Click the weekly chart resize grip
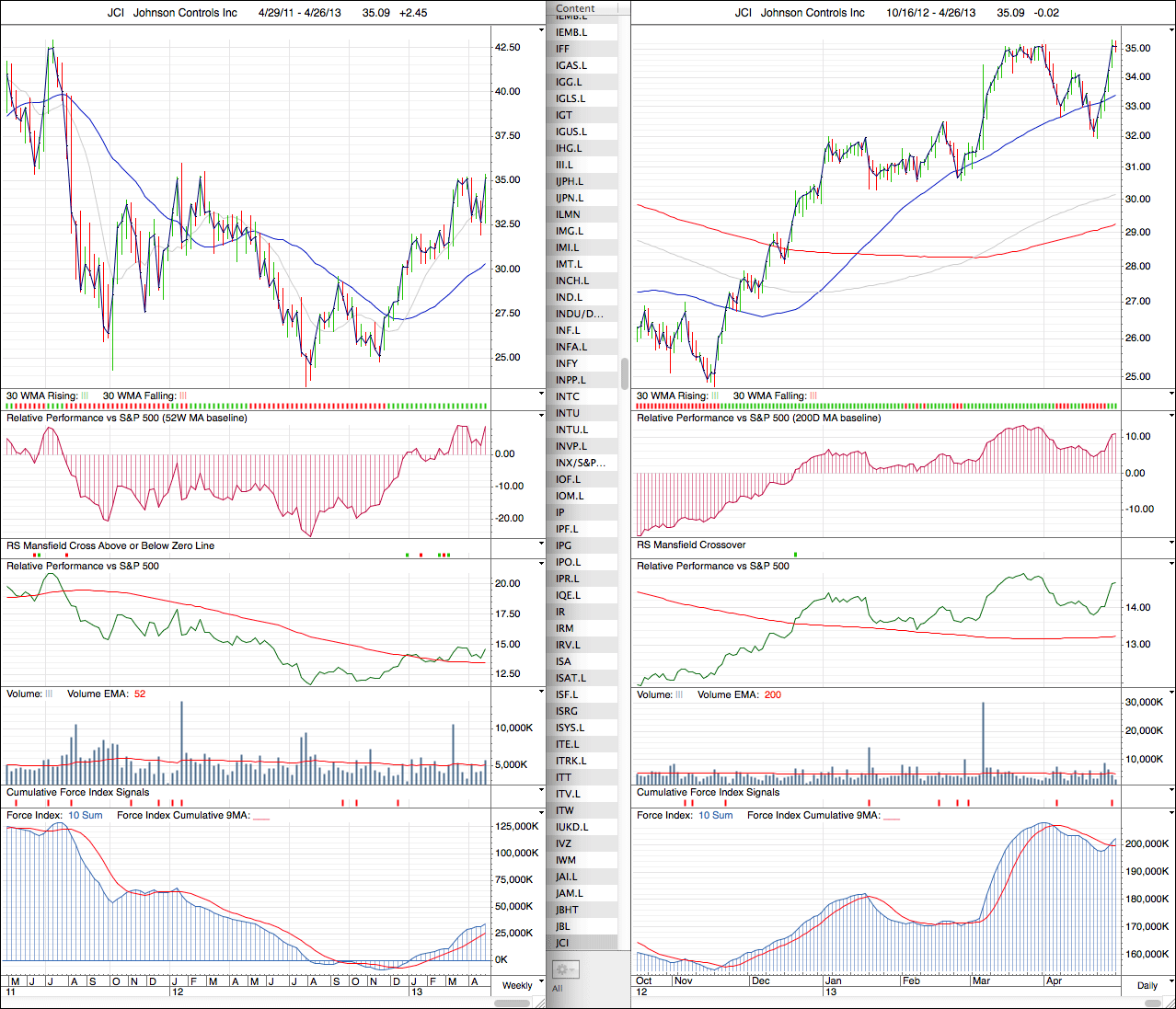Image resolution: width=1176 pixels, height=1009 pixels. point(541,1003)
